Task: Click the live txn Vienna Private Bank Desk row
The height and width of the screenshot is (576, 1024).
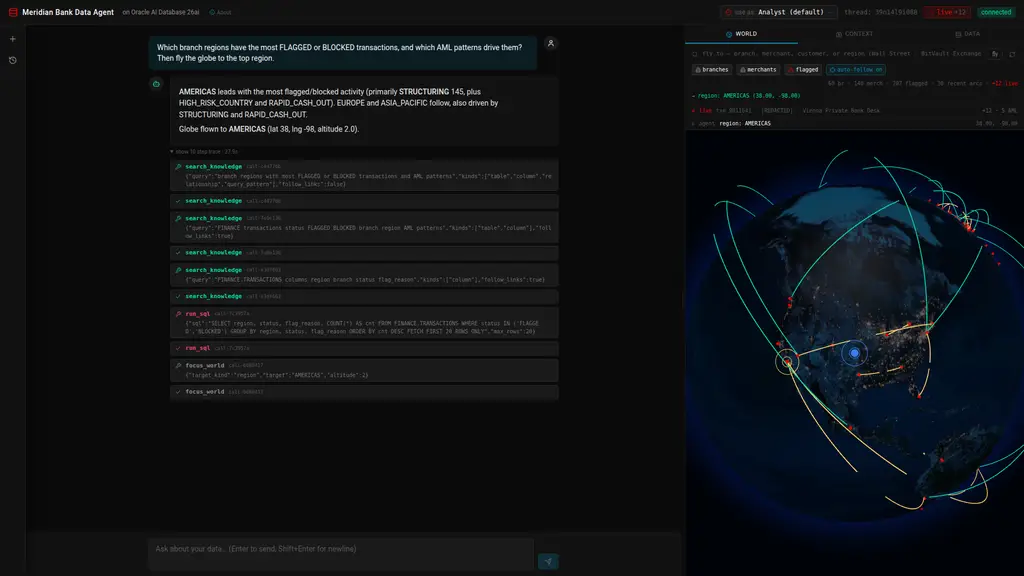Action: click(x=854, y=110)
